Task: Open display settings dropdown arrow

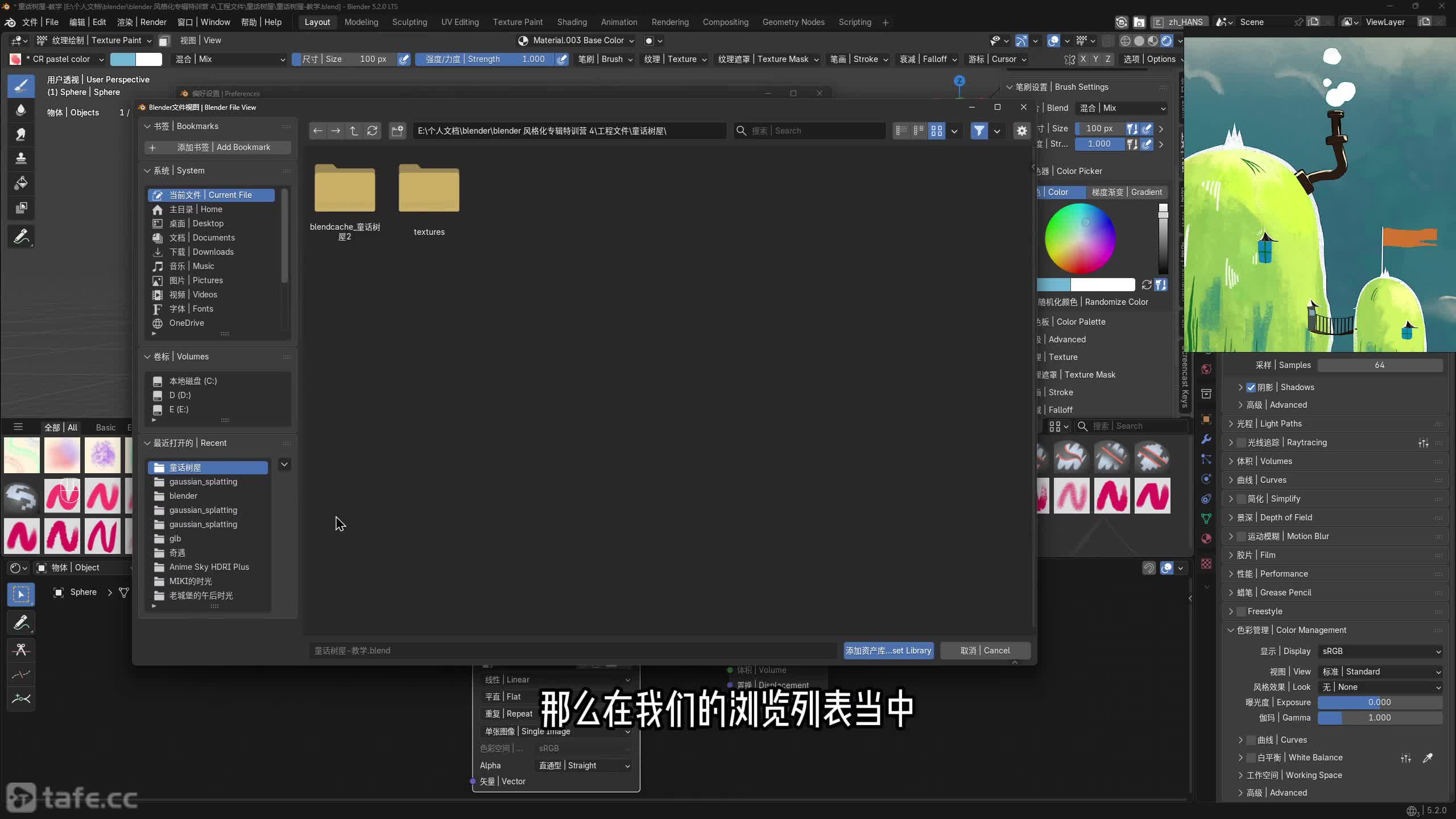Action: (954, 131)
